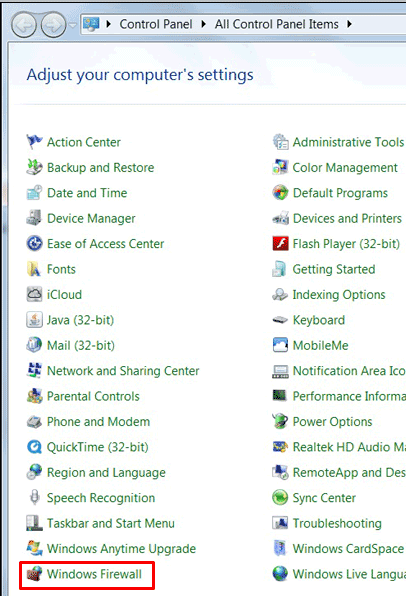The height and width of the screenshot is (596, 406).
Task: Open the Sync Center link
Action: 324,498
